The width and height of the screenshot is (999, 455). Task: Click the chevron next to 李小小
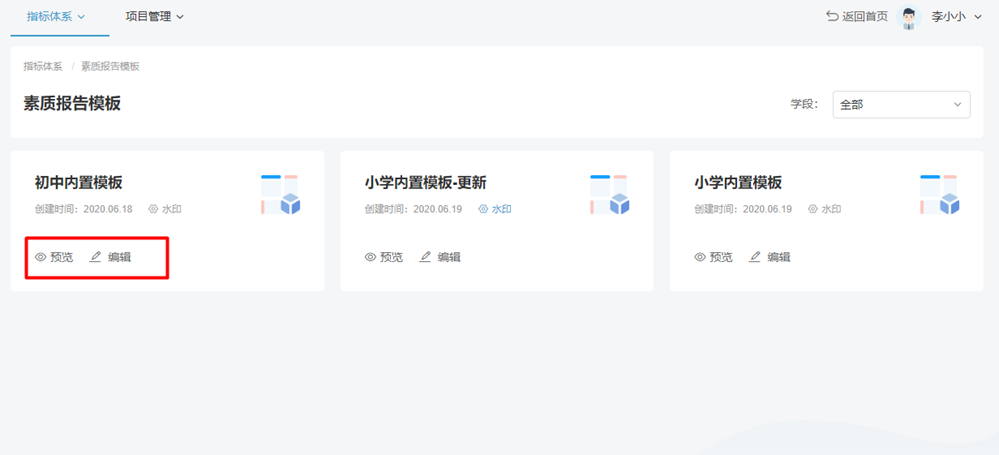pyautogui.click(x=979, y=17)
